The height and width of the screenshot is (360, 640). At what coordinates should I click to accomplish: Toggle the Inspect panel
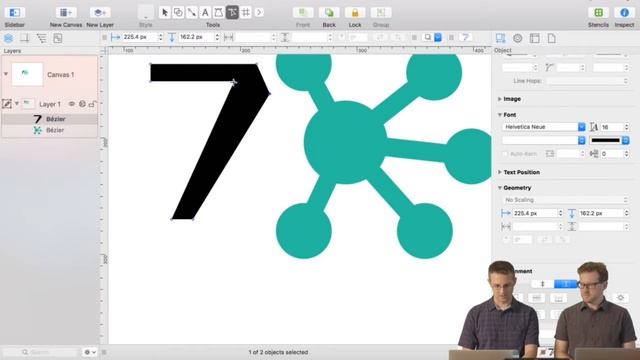624,13
